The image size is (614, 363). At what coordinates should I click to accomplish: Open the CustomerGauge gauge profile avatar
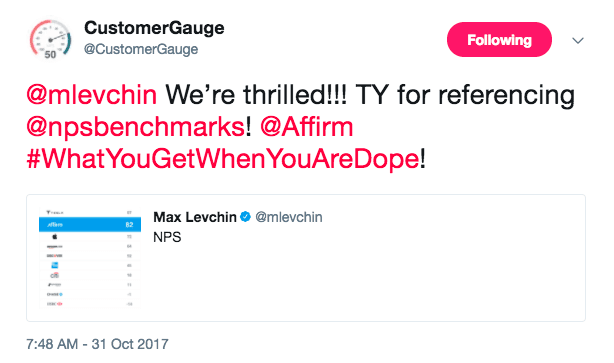coord(50,40)
